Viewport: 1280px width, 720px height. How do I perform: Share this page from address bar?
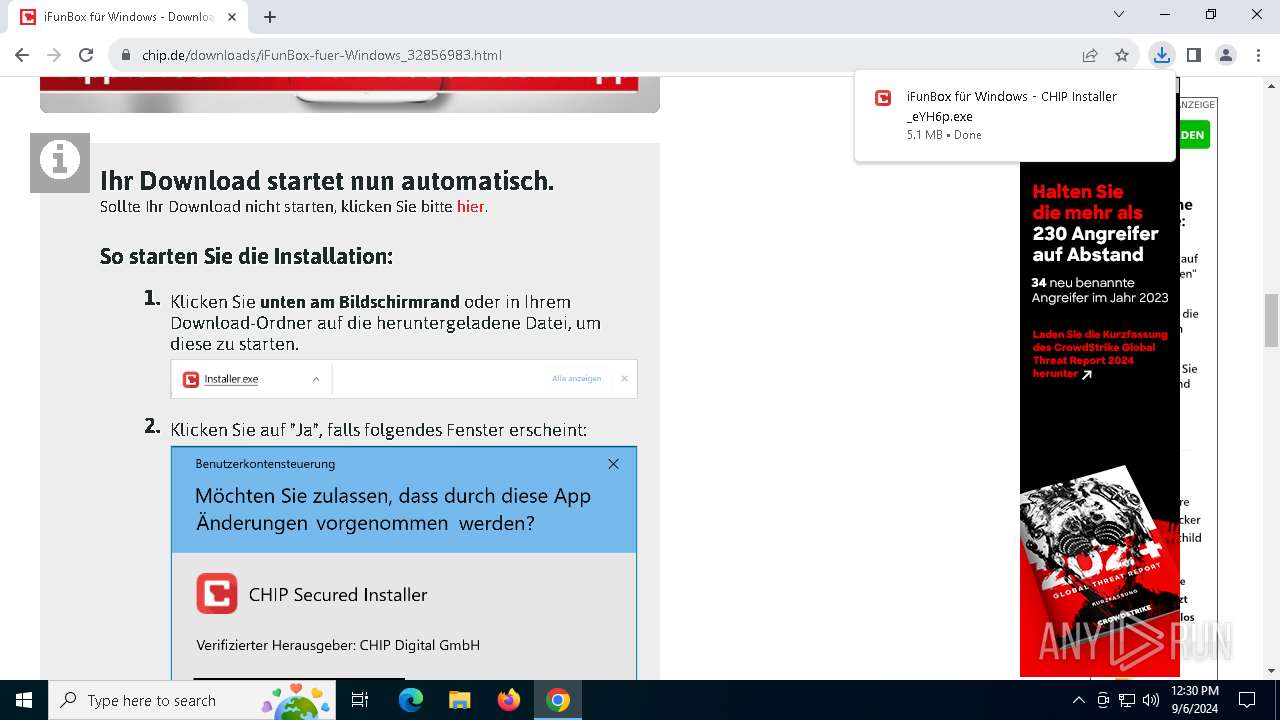pyautogui.click(x=1090, y=55)
